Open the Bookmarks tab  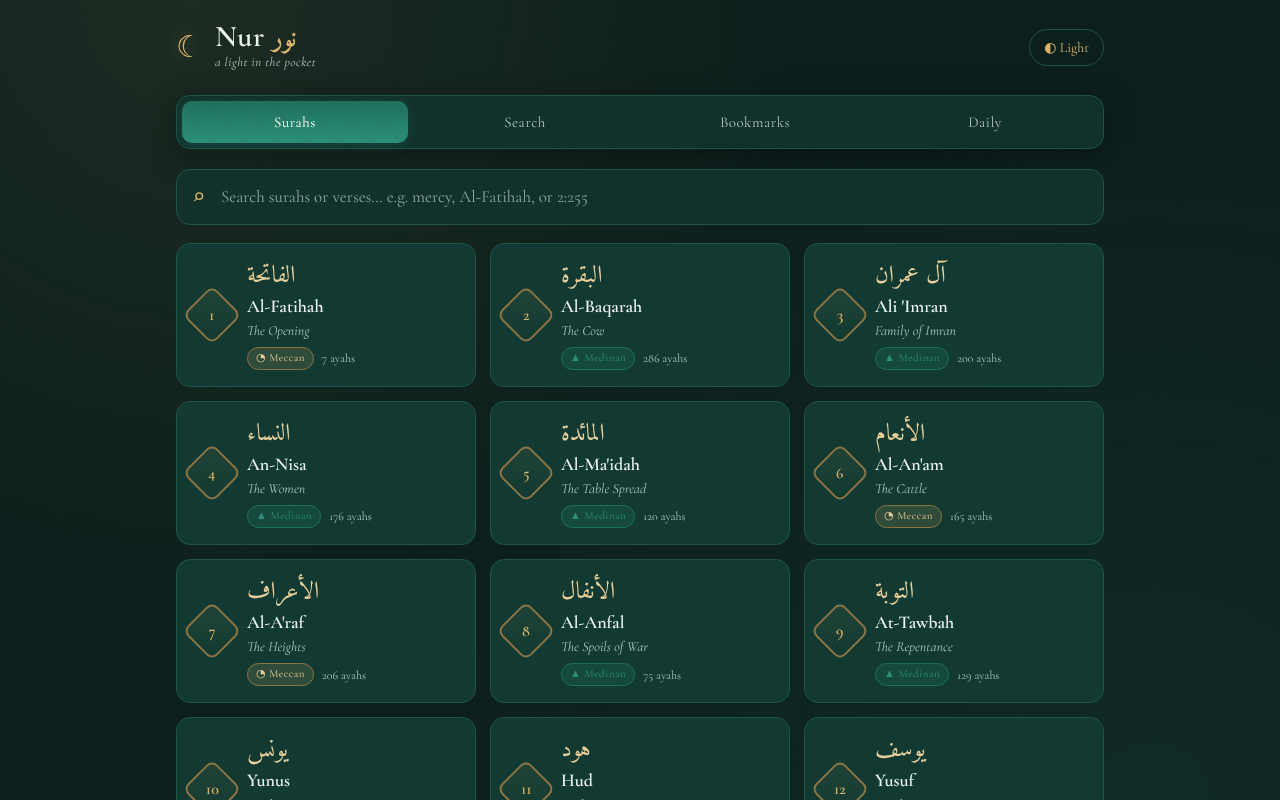tap(755, 122)
